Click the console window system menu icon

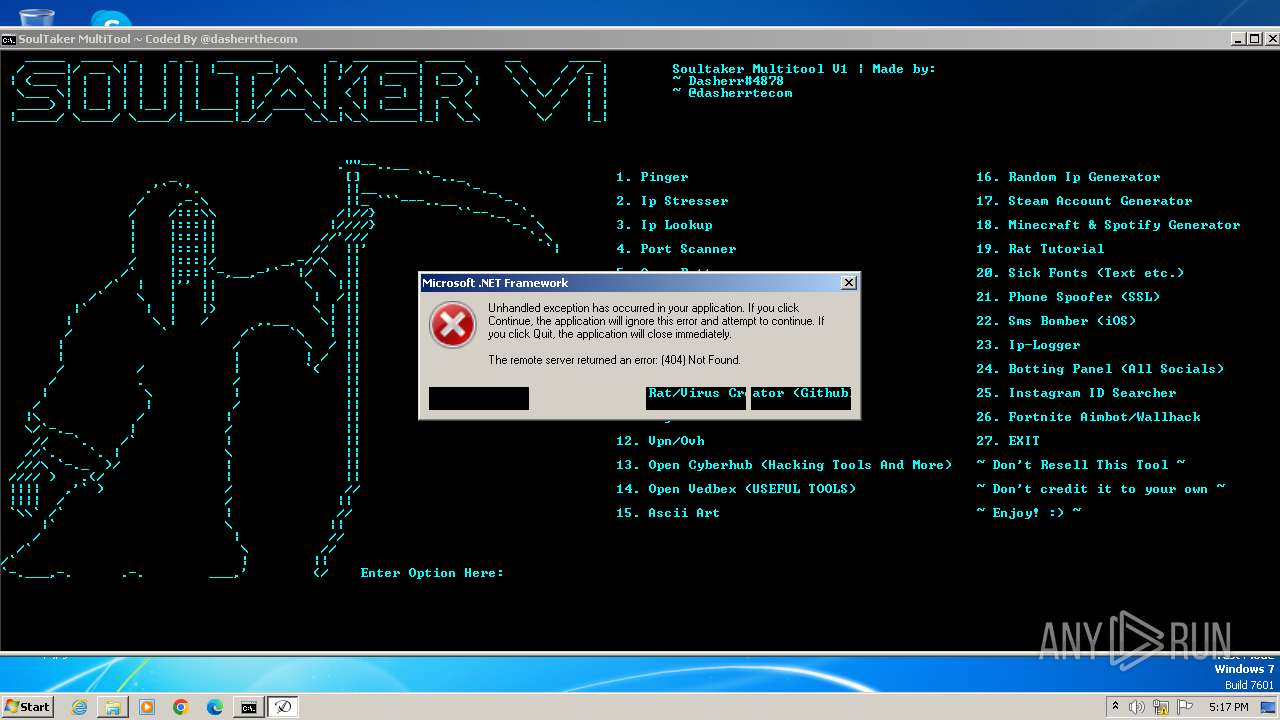click(x=8, y=39)
